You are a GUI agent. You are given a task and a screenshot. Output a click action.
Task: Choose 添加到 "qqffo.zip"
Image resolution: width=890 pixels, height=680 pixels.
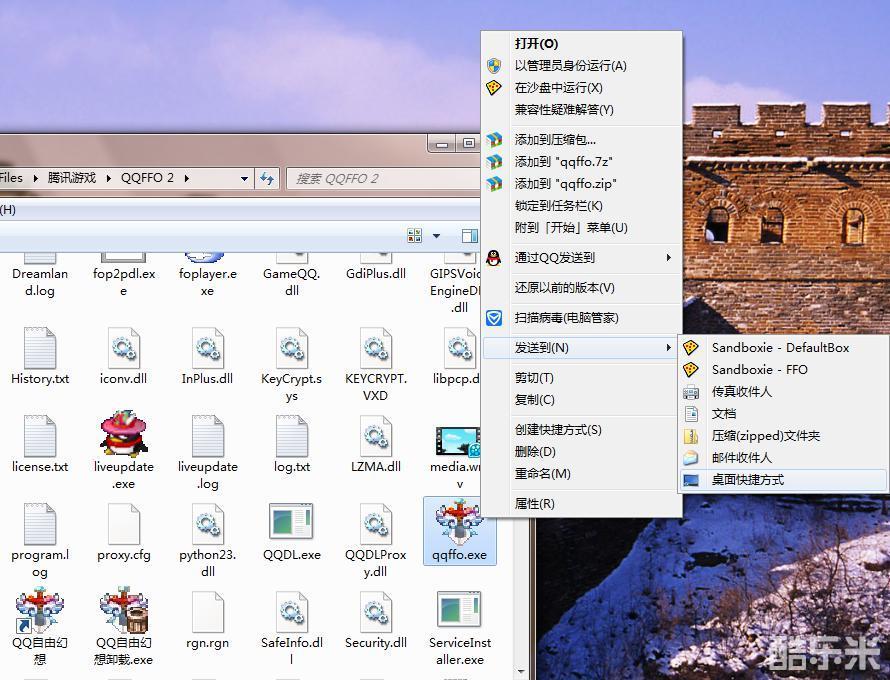(582, 184)
